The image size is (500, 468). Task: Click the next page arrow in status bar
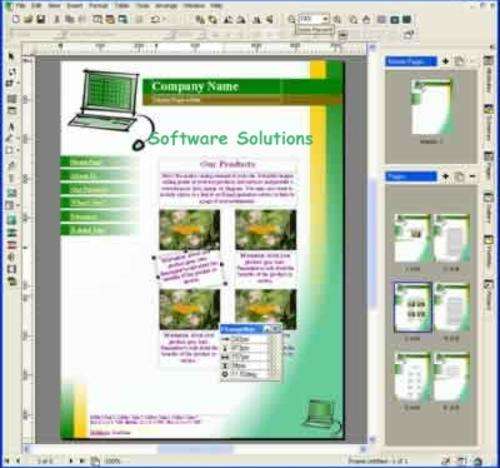[x=70, y=461]
